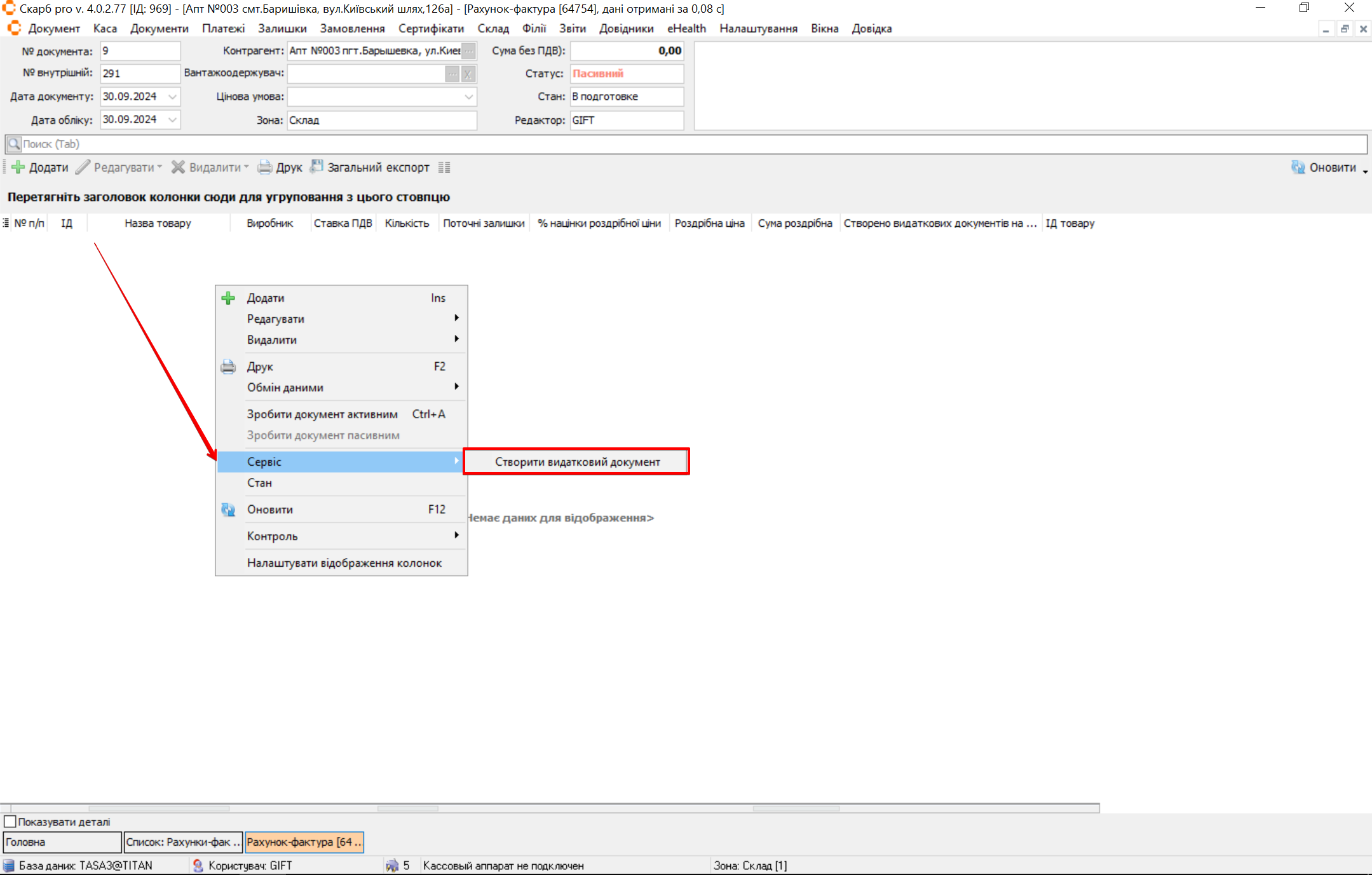Click the ellipsis button next to Контрагент
This screenshot has width=1372, height=875.
pos(469,51)
